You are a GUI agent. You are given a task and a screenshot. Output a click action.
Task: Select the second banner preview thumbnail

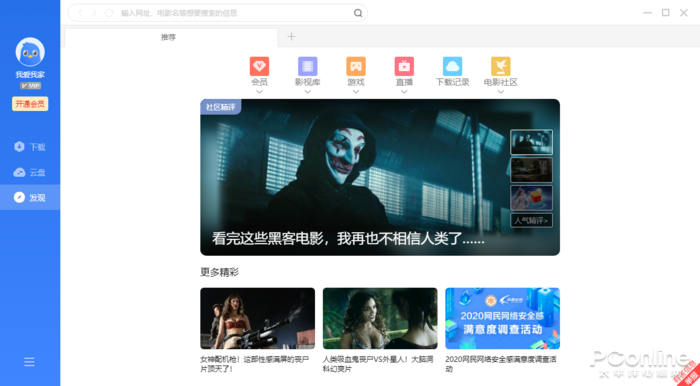[531, 170]
